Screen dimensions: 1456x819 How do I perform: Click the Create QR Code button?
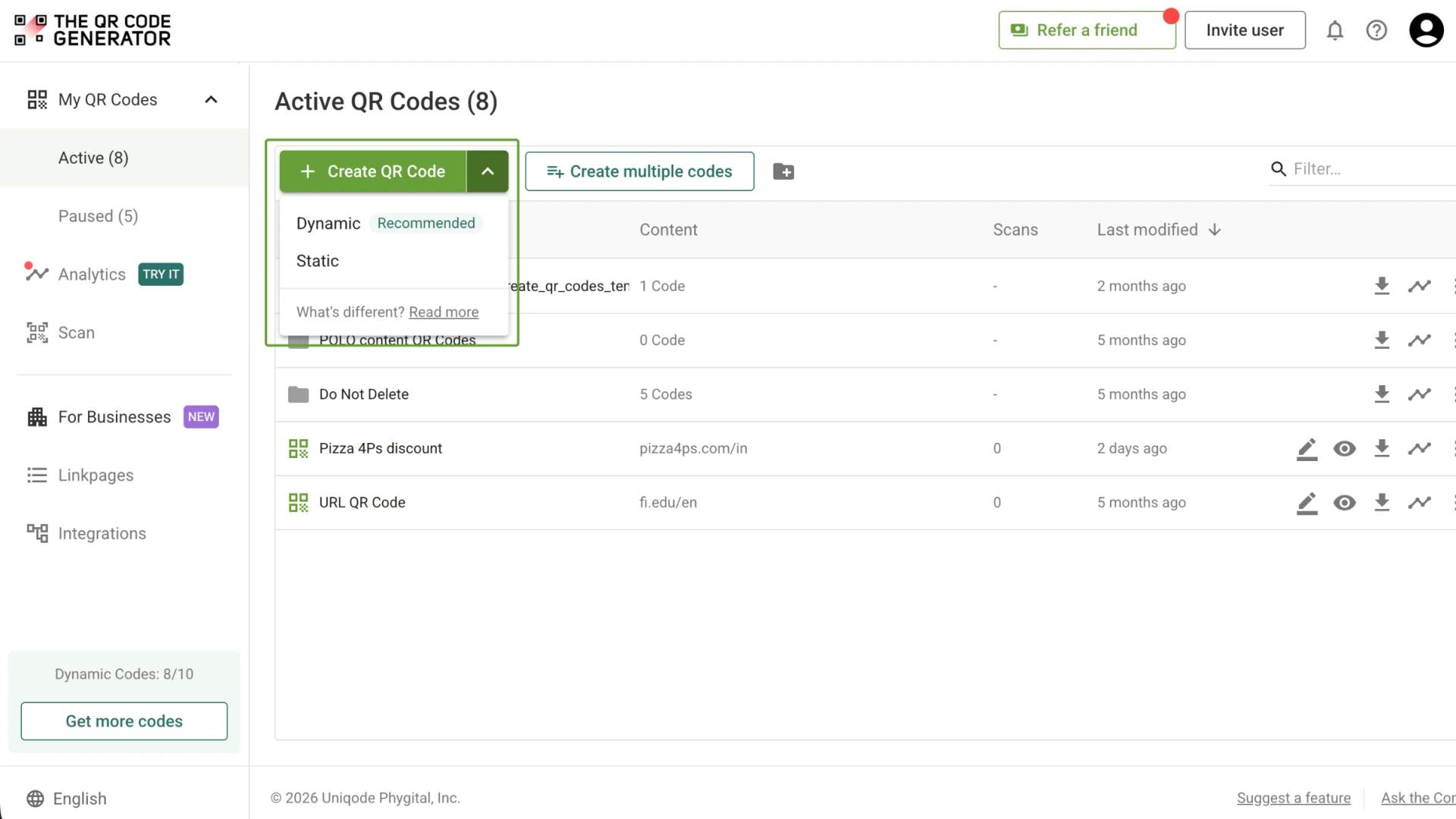pyautogui.click(x=372, y=171)
